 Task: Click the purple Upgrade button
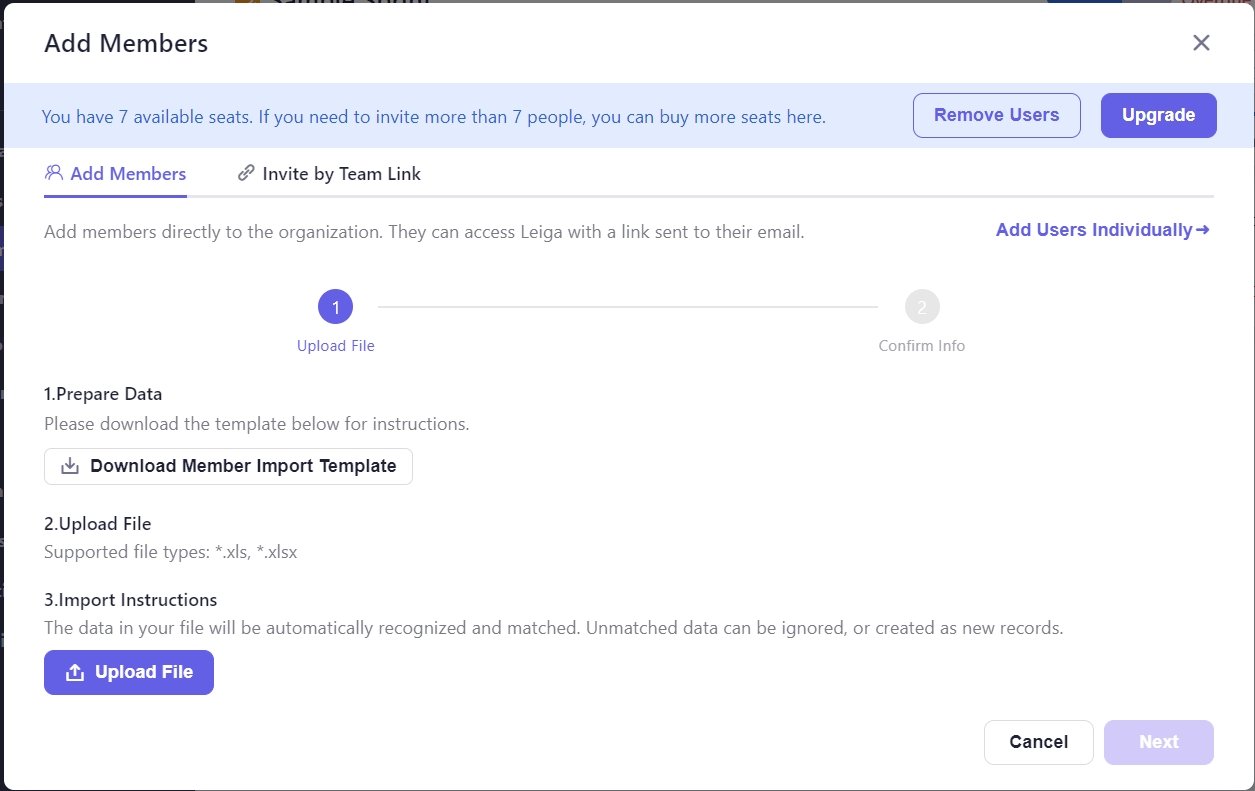(1158, 115)
